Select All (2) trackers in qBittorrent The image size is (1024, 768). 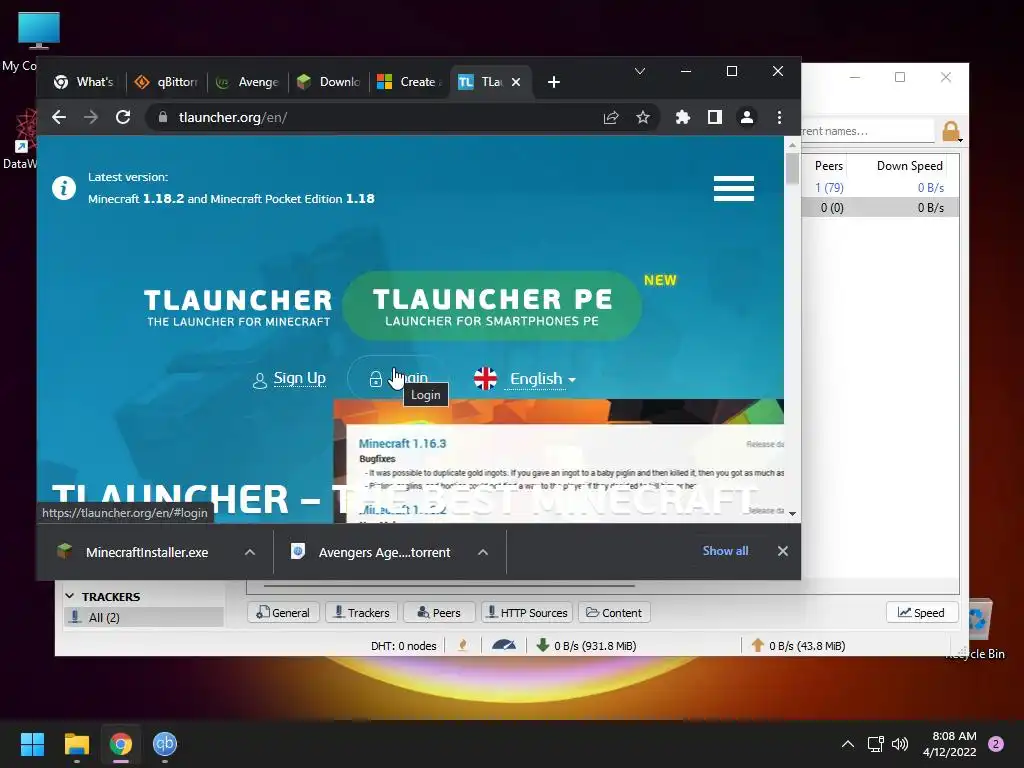(x=143, y=617)
